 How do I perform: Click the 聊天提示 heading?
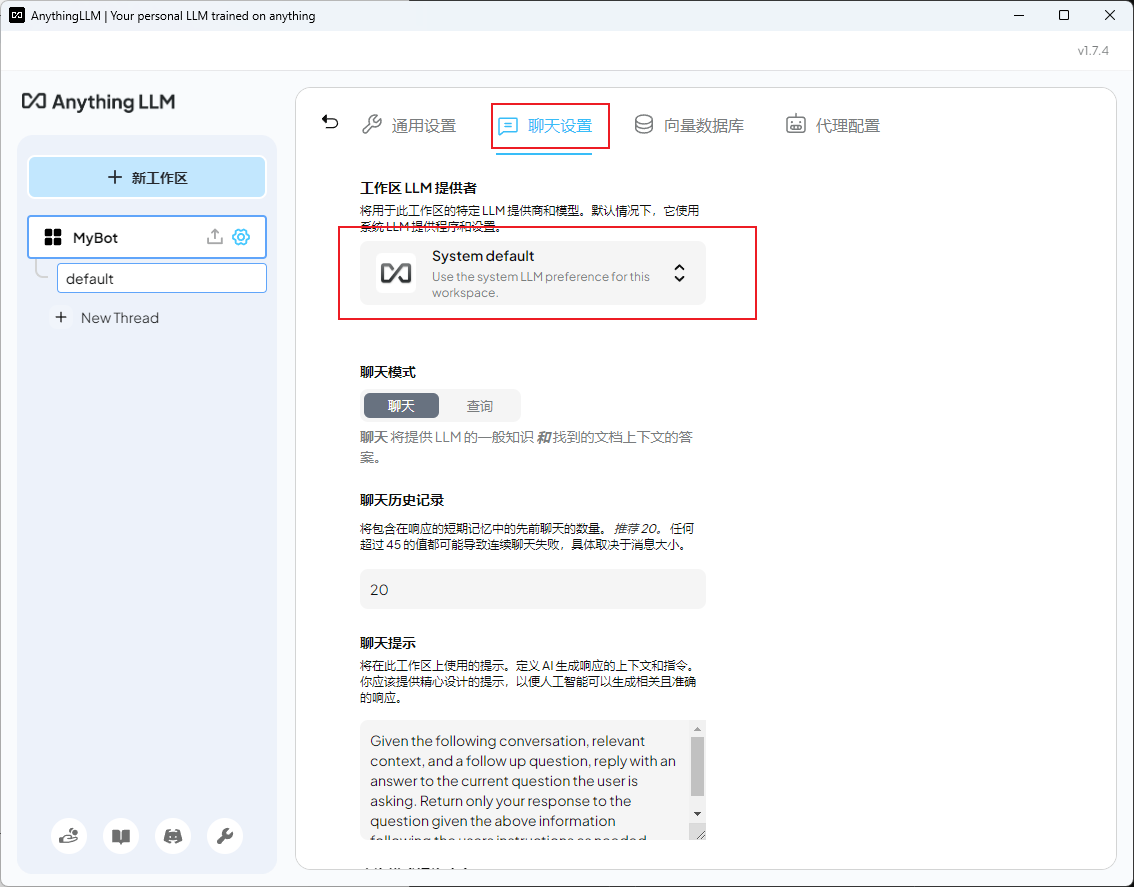click(388, 642)
